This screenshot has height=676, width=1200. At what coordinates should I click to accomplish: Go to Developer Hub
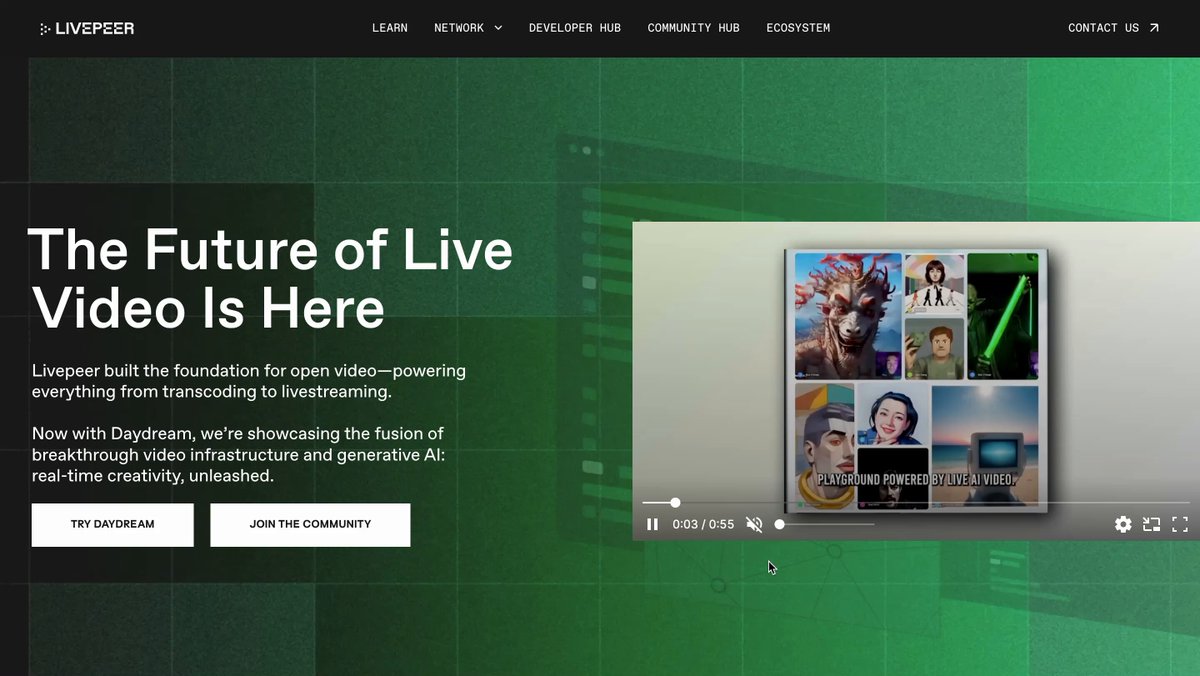pyautogui.click(x=575, y=28)
